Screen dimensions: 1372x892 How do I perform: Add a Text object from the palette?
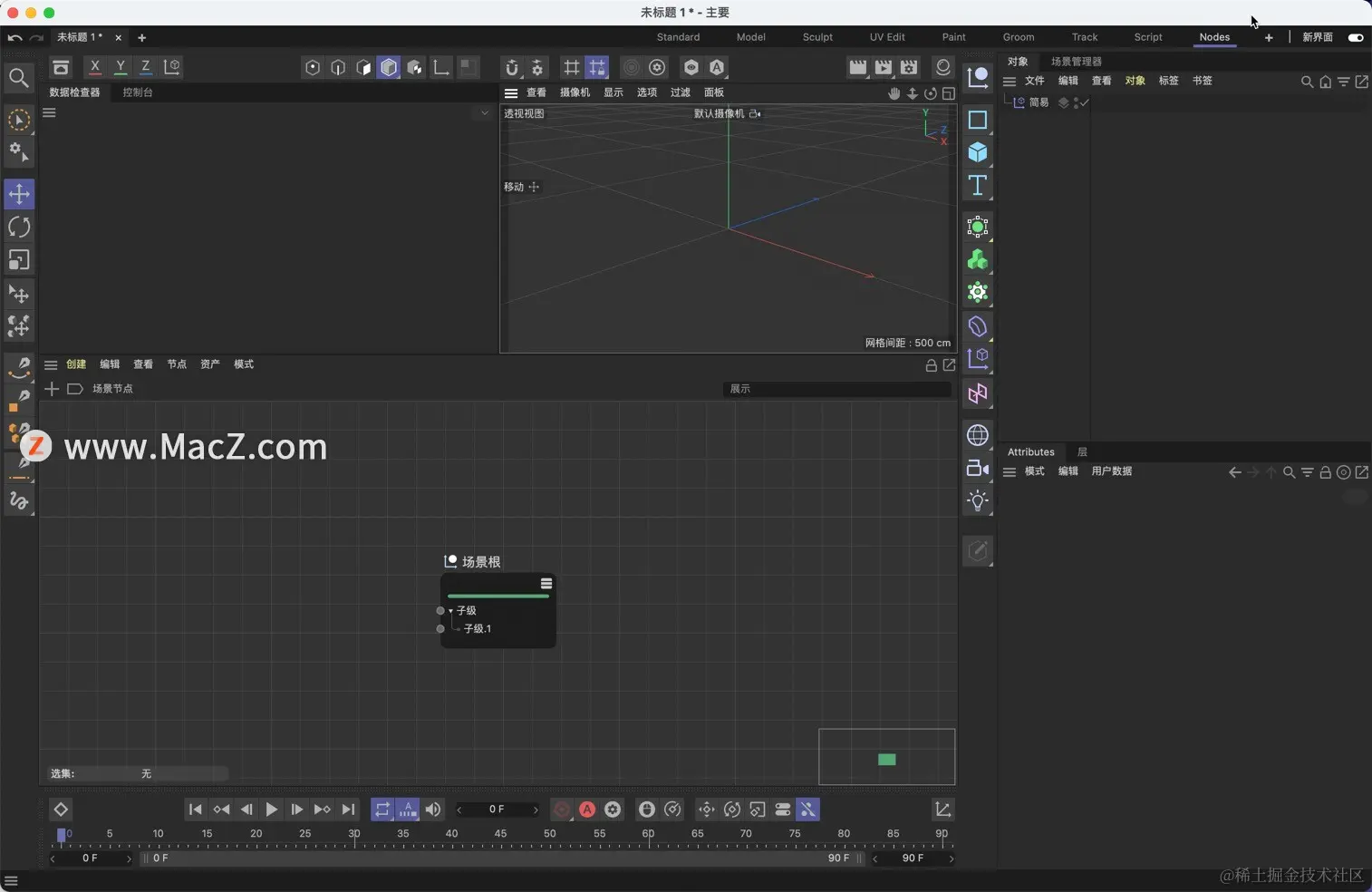(x=978, y=186)
